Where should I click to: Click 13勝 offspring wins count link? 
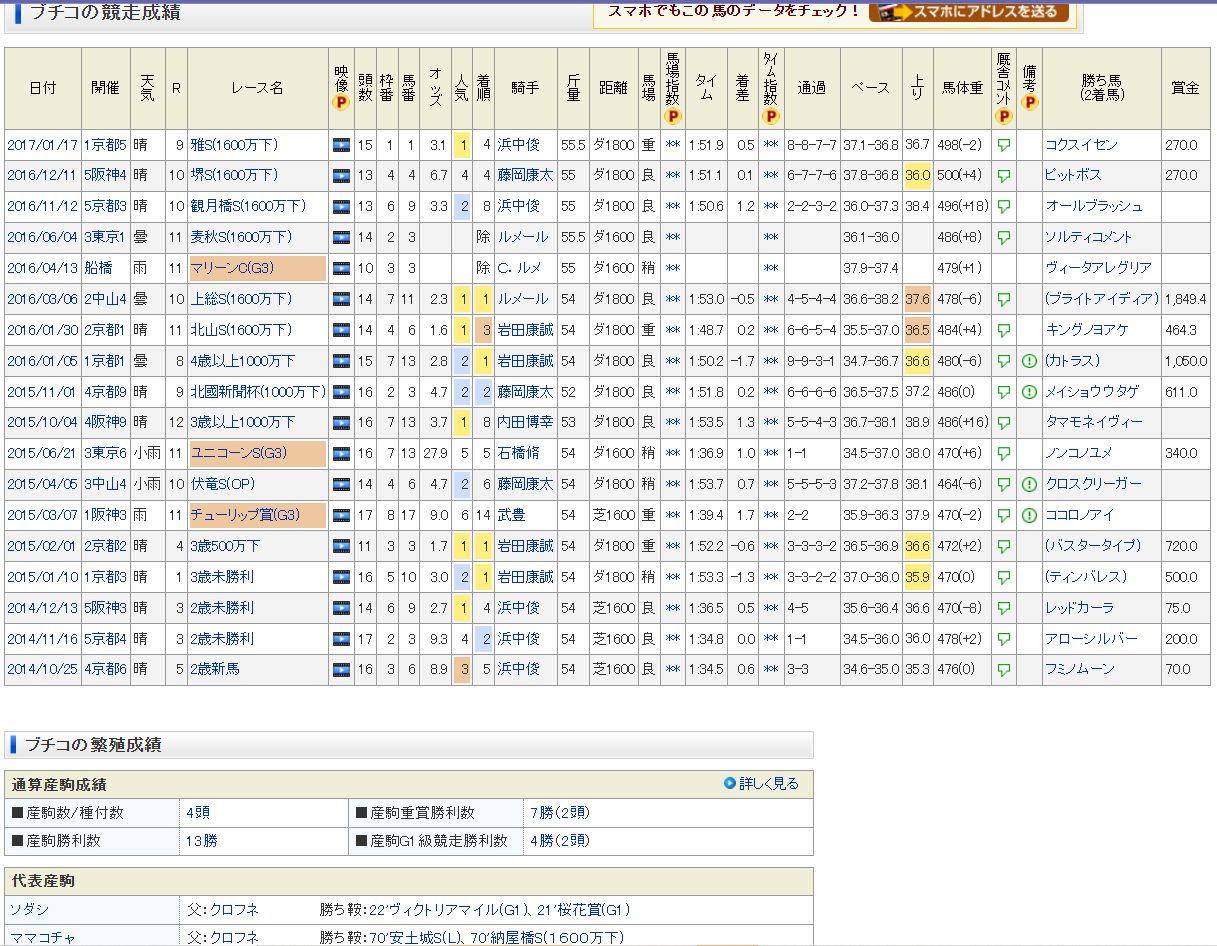[201, 841]
